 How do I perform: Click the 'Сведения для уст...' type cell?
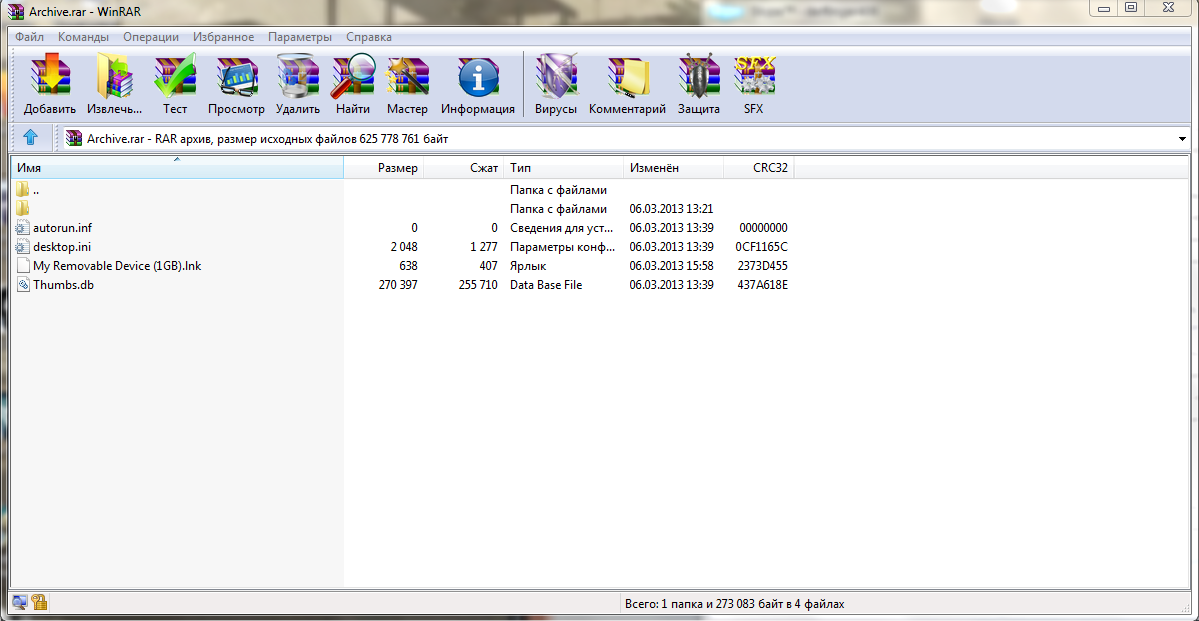tap(562, 227)
